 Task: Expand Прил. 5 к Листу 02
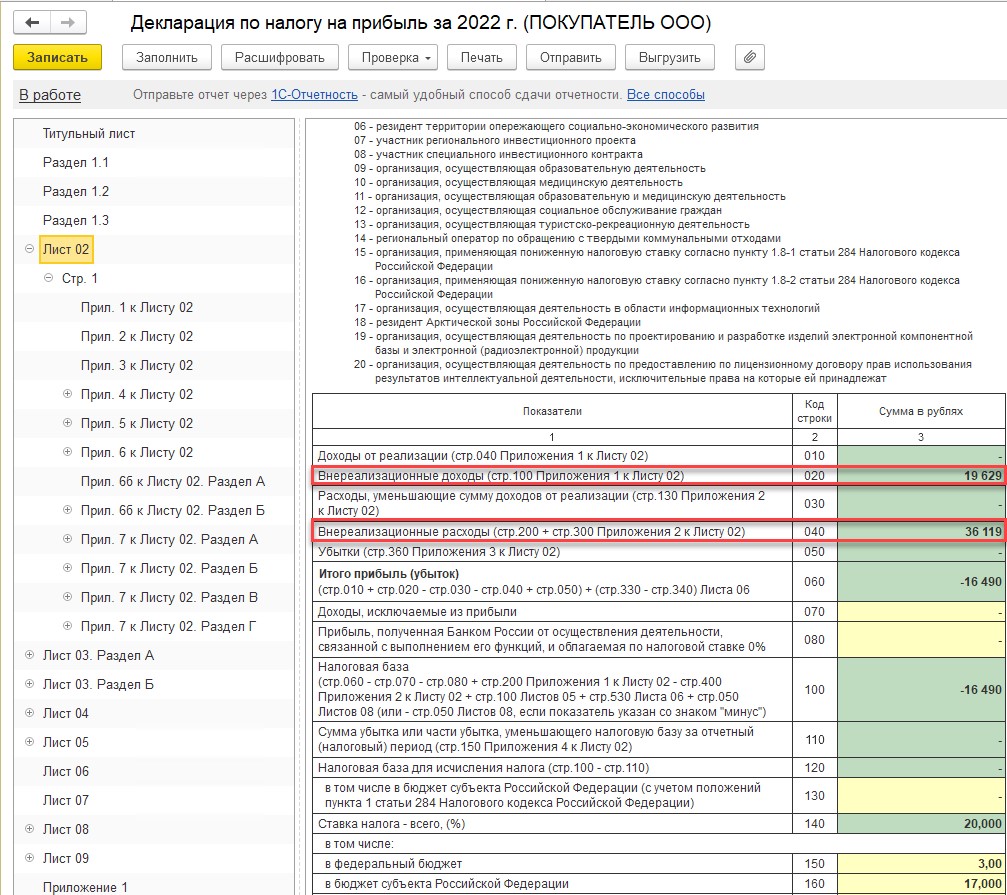pos(67,422)
